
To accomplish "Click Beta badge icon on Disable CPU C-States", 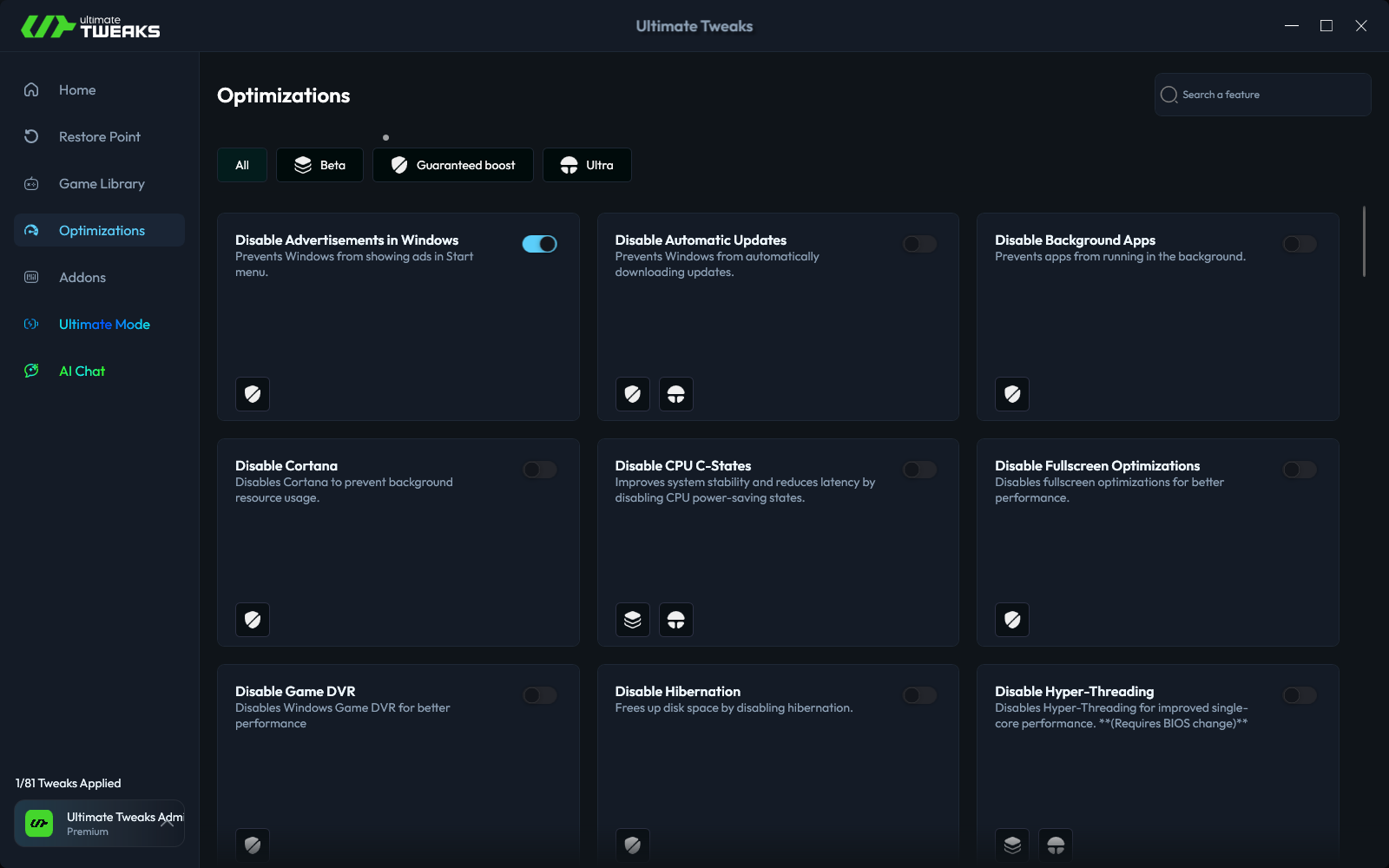I will 632,620.
